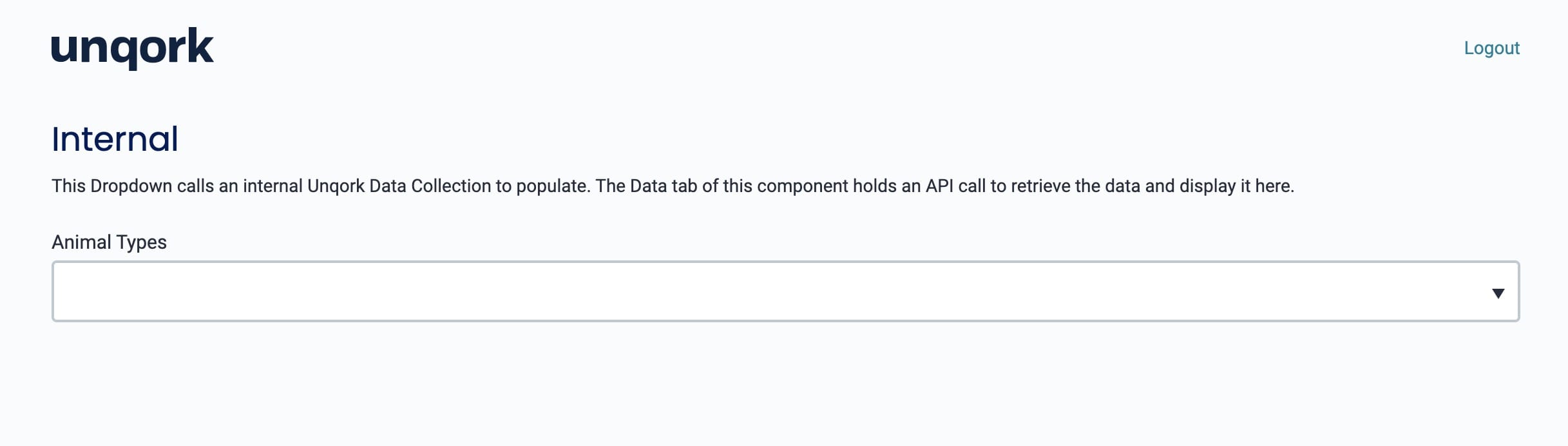
Task: Sign out using Logout at top right
Action: click(1491, 48)
